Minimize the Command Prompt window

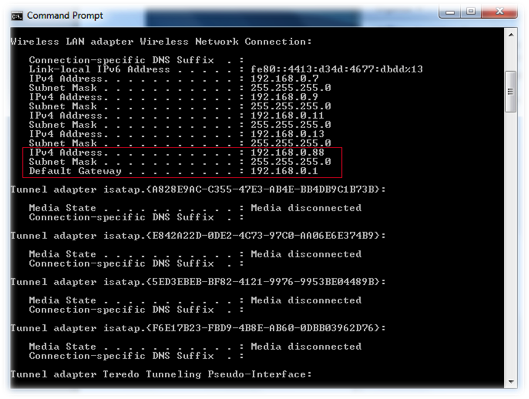coord(450,12)
